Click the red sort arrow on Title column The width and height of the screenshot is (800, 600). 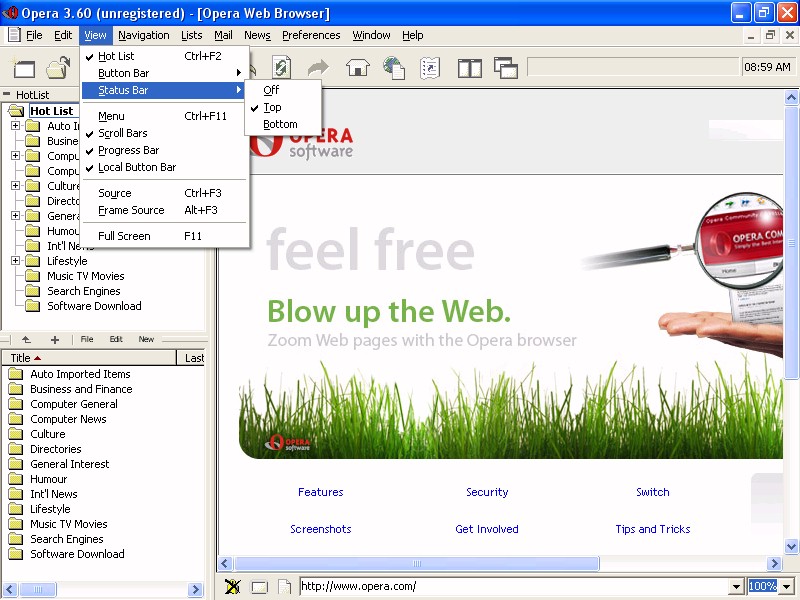(37, 358)
